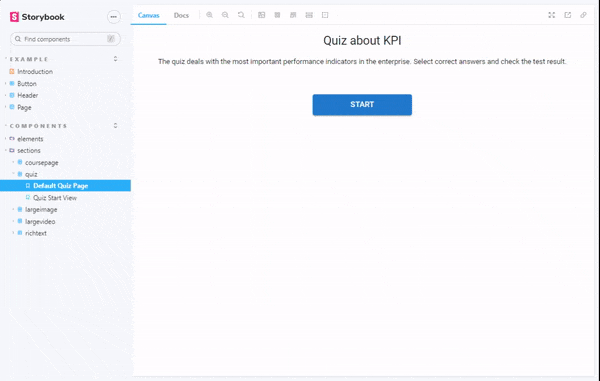Image resolution: width=600 pixels, height=381 pixels.
Task: Go full screen with the toolbar icon
Action: pos(551,15)
